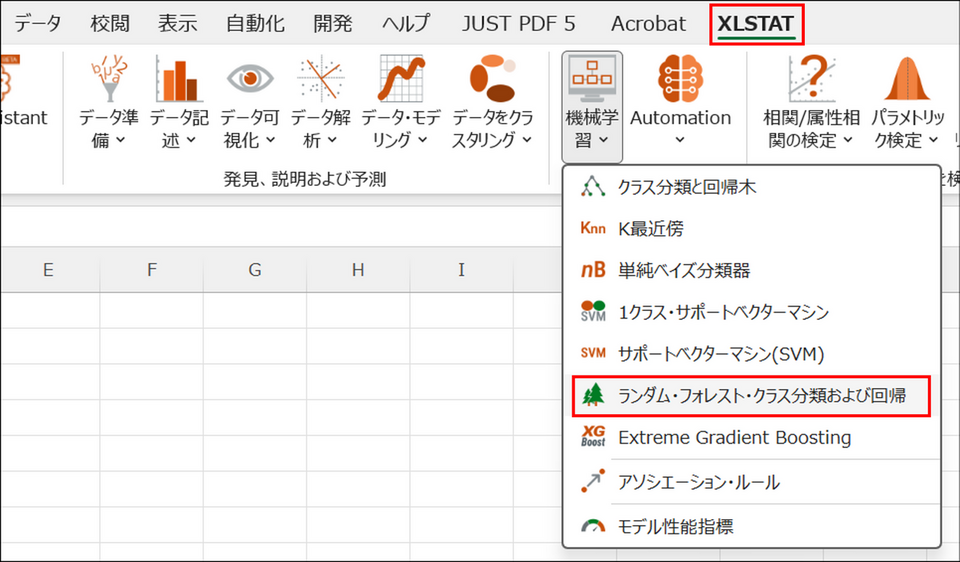The height and width of the screenshot is (562, 960).
Task: Open データ可視化 eye icon
Action: (249, 80)
